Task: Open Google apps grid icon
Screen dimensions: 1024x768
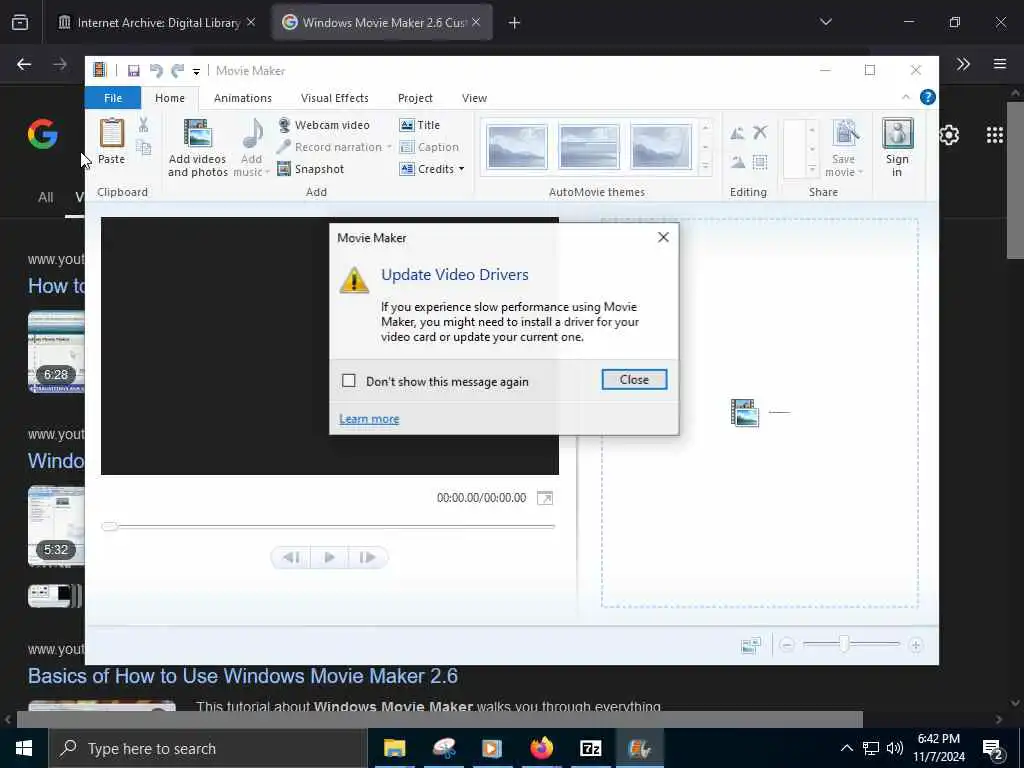Action: pyautogui.click(x=995, y=135)
